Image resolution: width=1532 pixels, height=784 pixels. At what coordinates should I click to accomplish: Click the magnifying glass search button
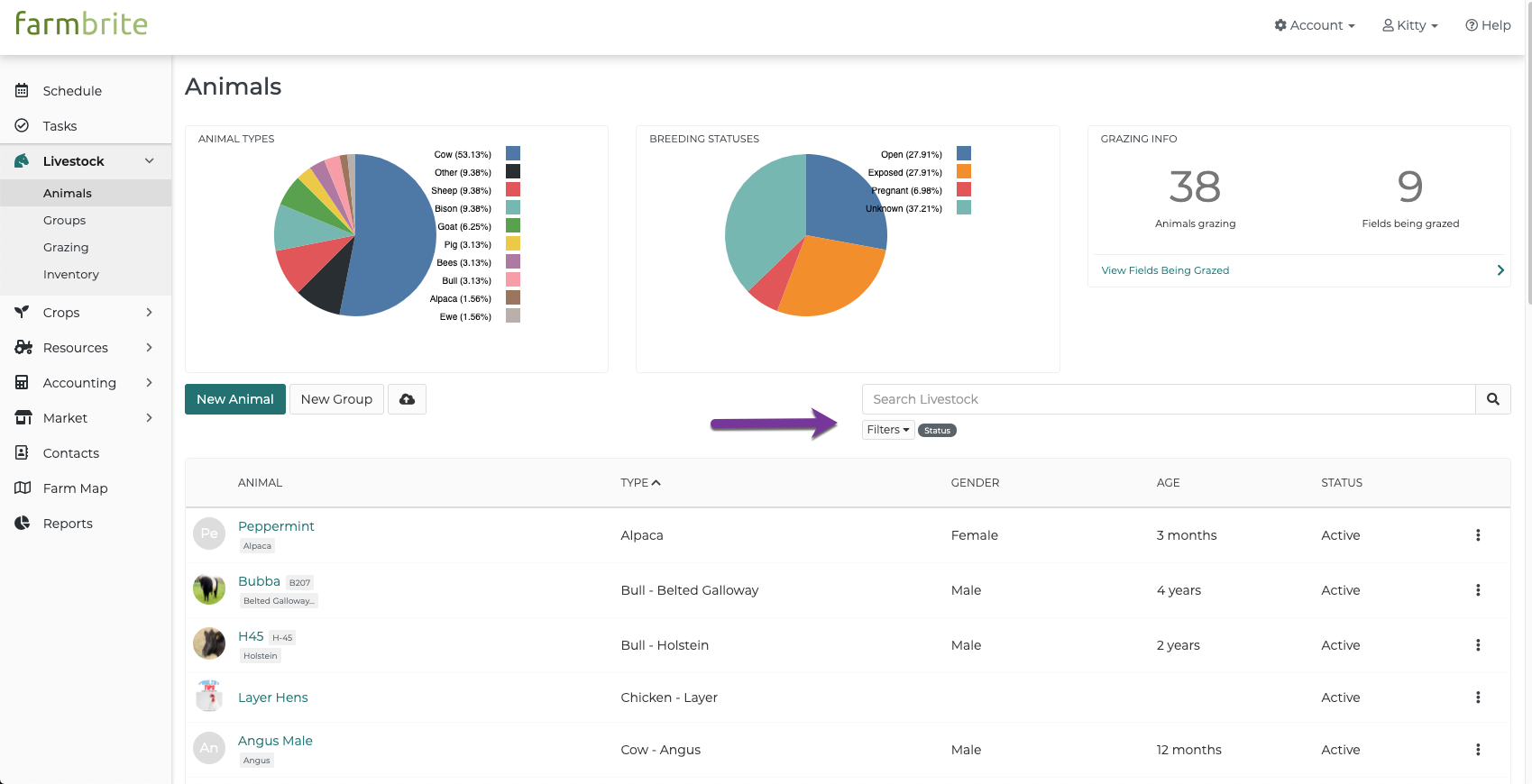[x=1493, y=399]
